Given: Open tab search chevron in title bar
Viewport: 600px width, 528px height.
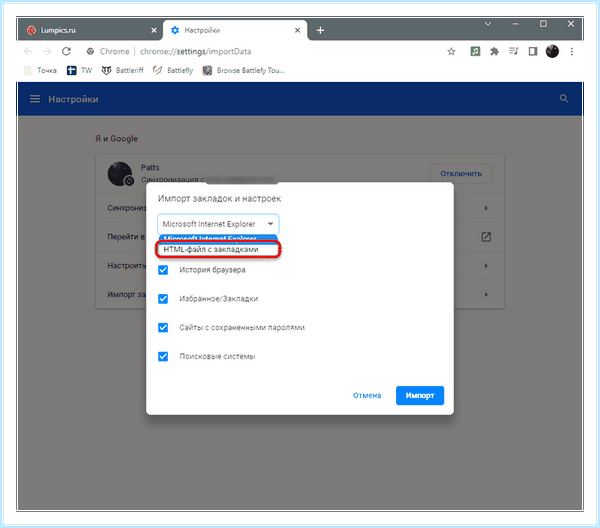Looking at the screenshot, I should (x=488, y=24).
